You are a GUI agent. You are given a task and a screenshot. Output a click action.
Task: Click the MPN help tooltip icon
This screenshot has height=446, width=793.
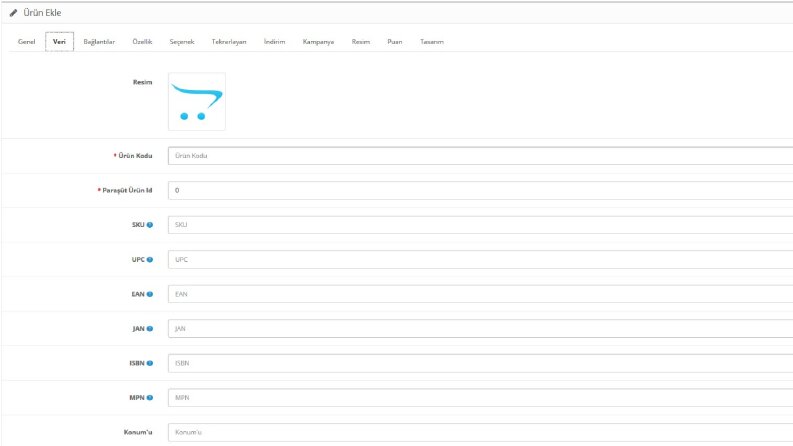click(150, 398)
